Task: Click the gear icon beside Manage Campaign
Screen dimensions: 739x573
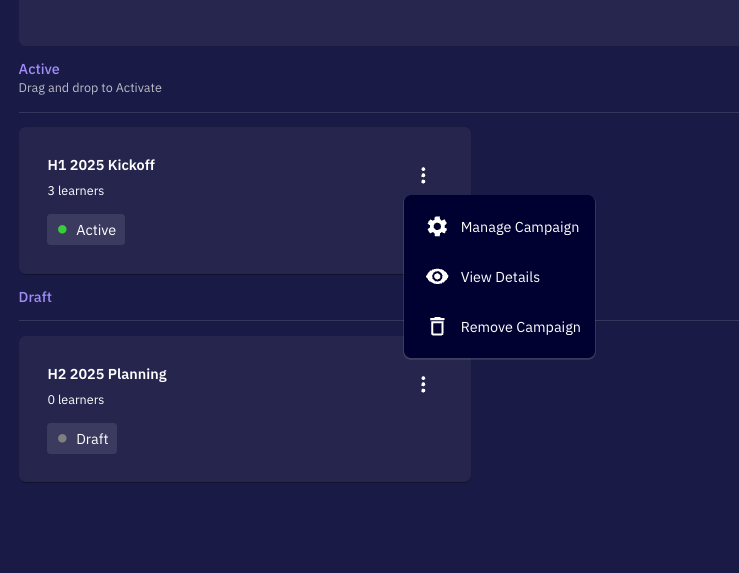Action: point(437,227)
